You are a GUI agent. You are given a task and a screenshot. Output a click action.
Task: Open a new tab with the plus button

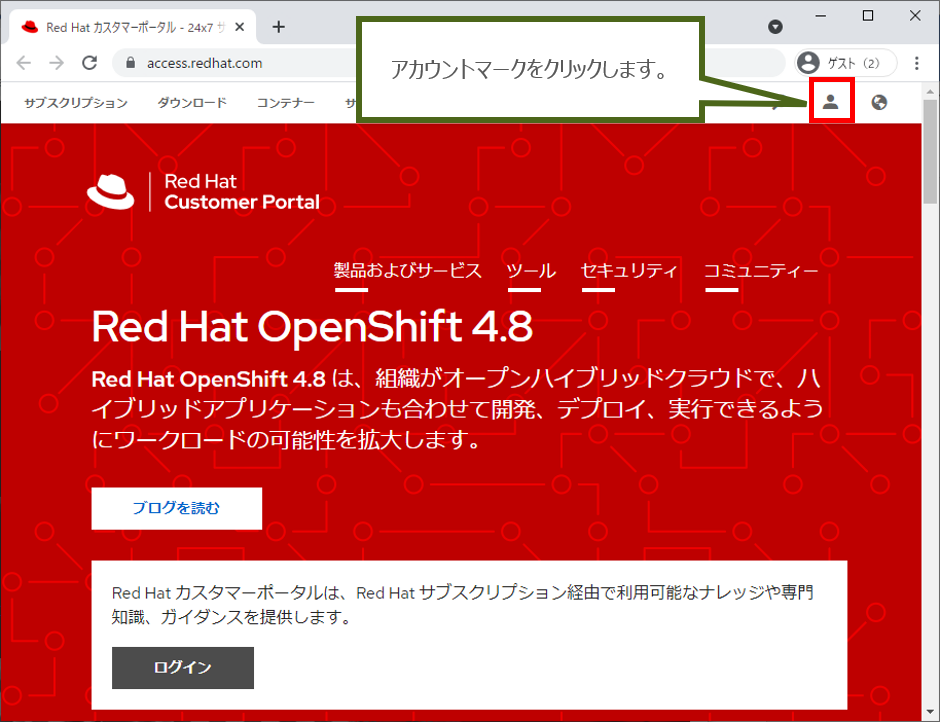coord(278,27)
